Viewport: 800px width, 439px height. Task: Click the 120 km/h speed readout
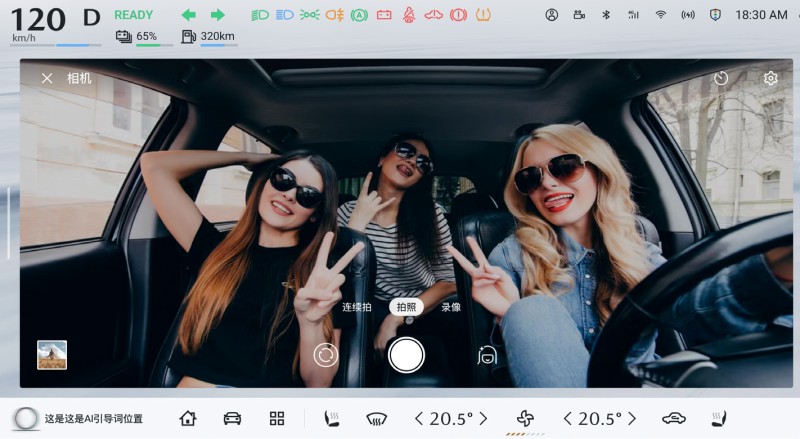point(37,24)
